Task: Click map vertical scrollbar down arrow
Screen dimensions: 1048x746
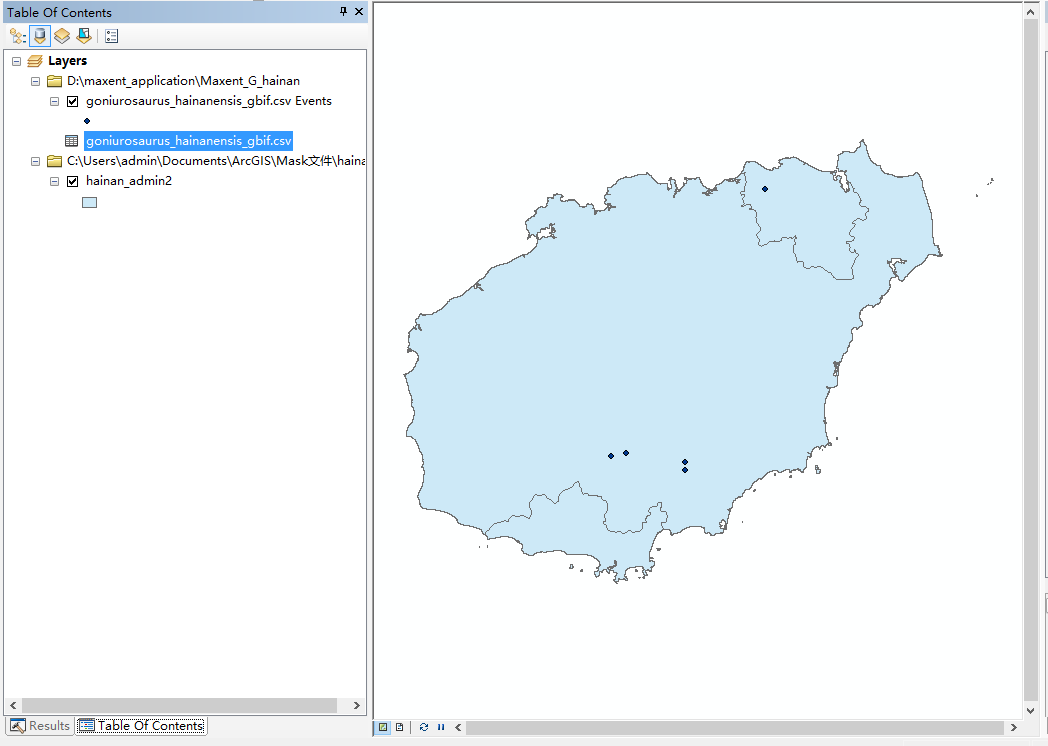Action: [1031, 711]
